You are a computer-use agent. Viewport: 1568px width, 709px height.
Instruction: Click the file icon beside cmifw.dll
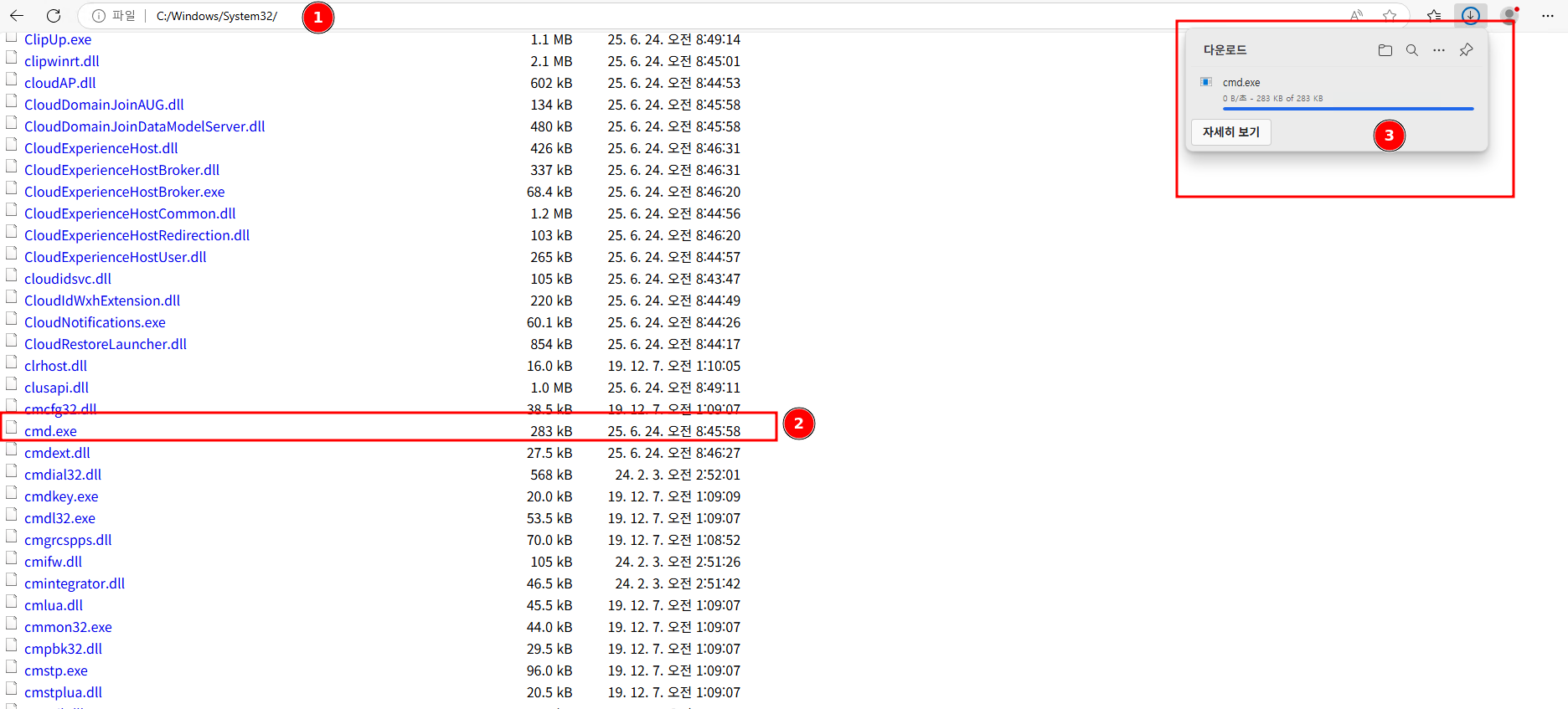click(x=12, y=559)
